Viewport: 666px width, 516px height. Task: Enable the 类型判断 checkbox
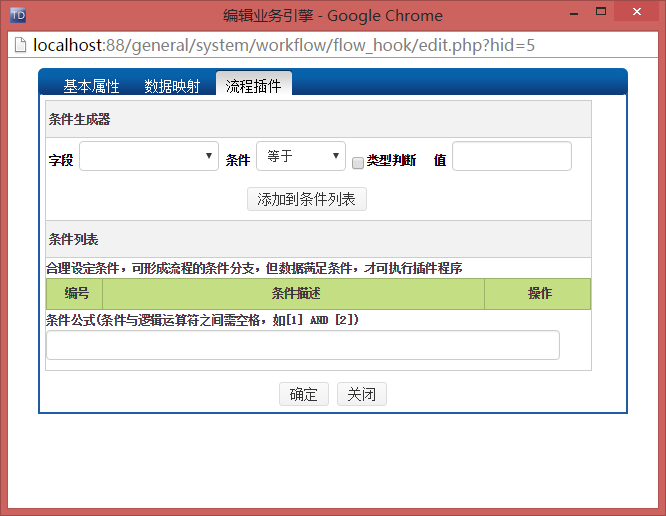coord(358,163)
